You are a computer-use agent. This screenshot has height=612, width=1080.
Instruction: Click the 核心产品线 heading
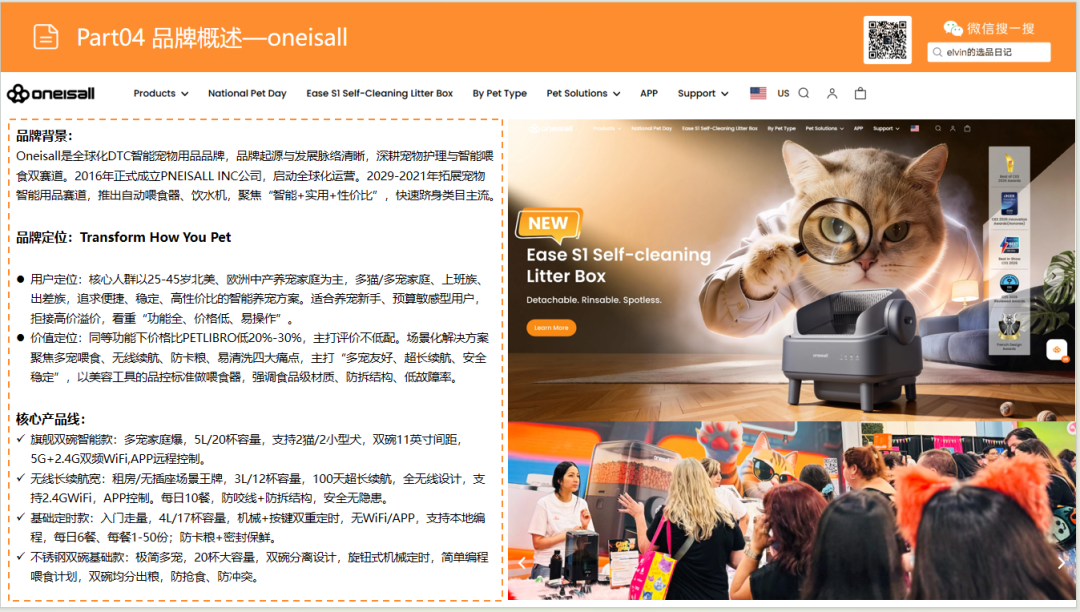pyautogui.click(x=50, y=419)
